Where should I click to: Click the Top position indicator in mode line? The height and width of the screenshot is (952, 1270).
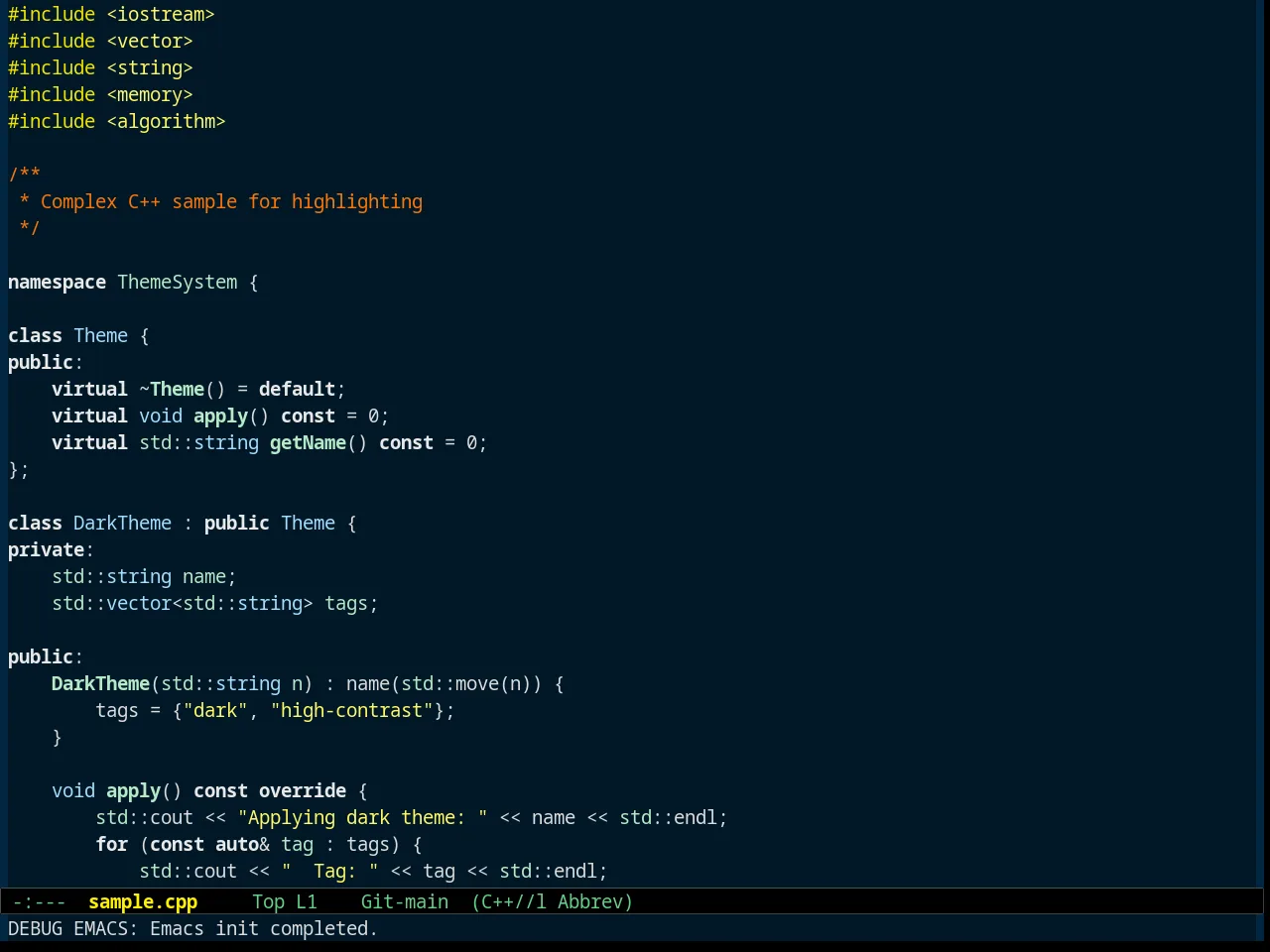click(x=268, y=901)
